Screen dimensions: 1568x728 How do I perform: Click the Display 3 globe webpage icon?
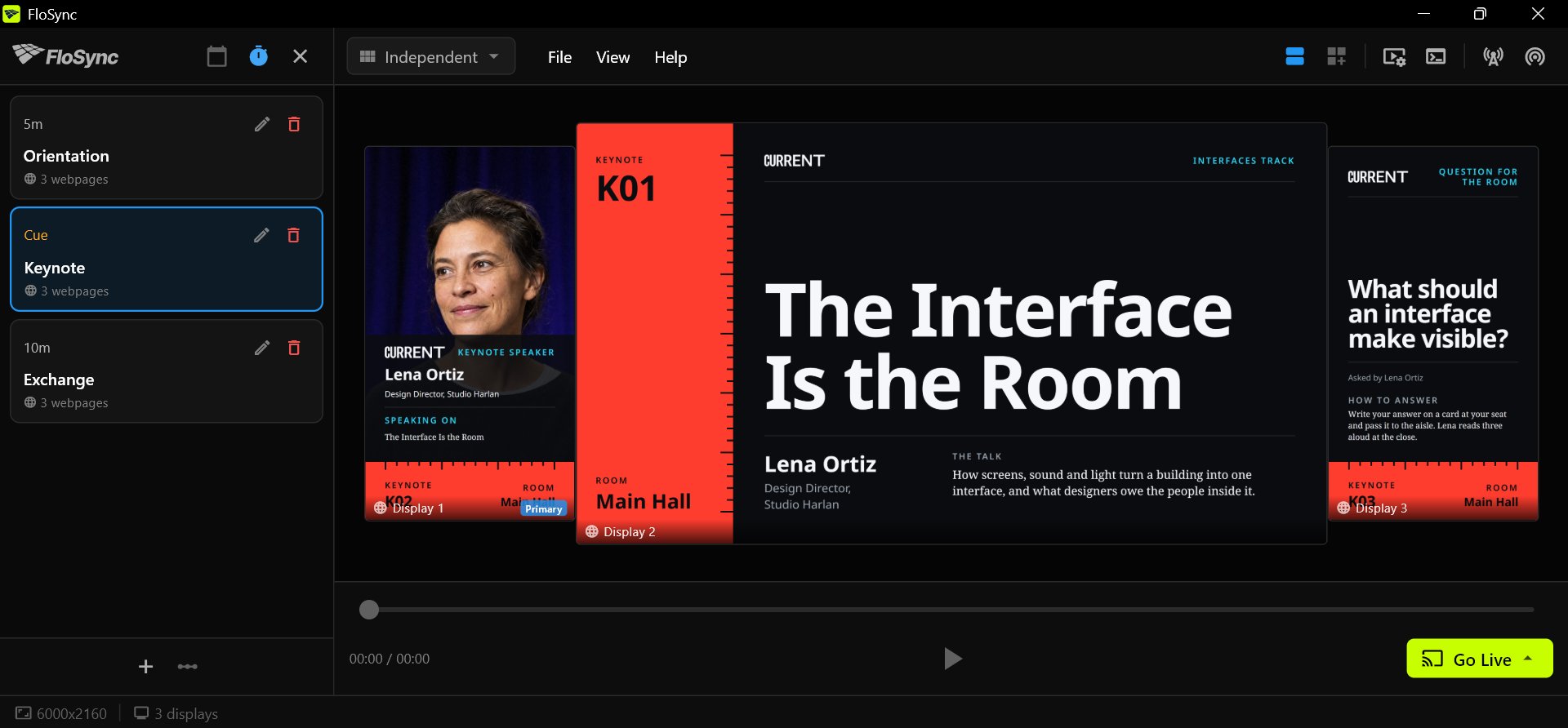(x=1343, y=508)
